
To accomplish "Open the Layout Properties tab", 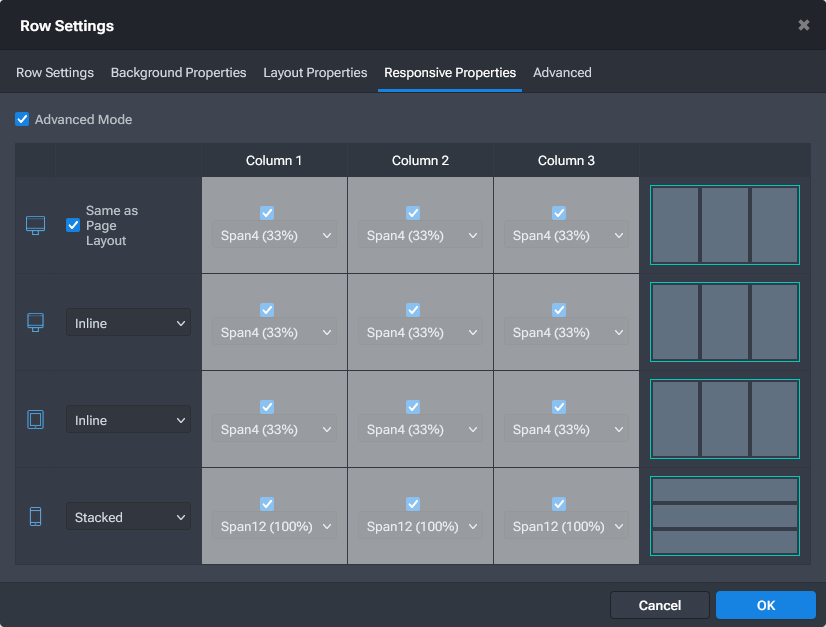I will click(x=315, y=72).
